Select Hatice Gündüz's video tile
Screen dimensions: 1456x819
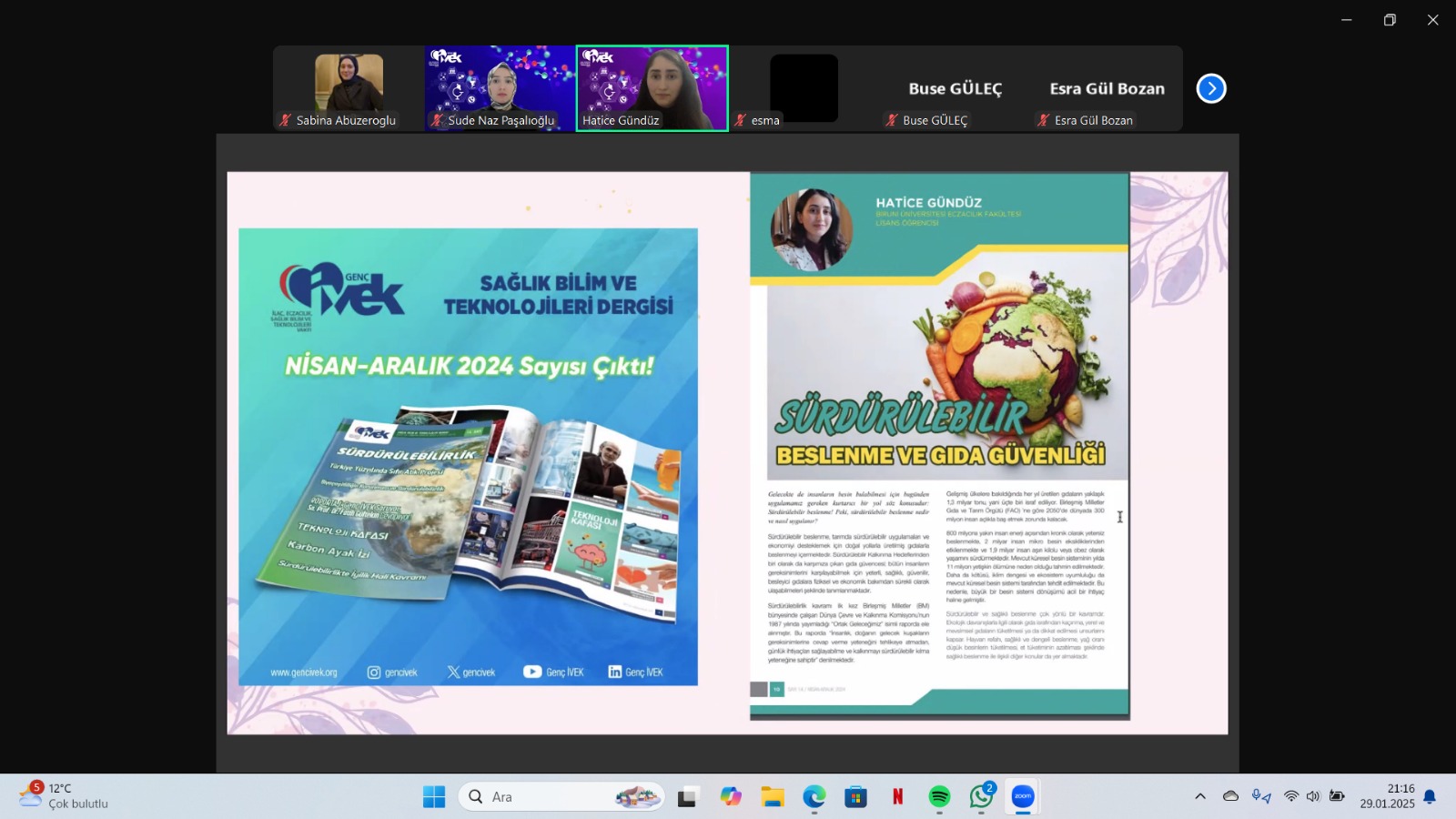(652, 87)
